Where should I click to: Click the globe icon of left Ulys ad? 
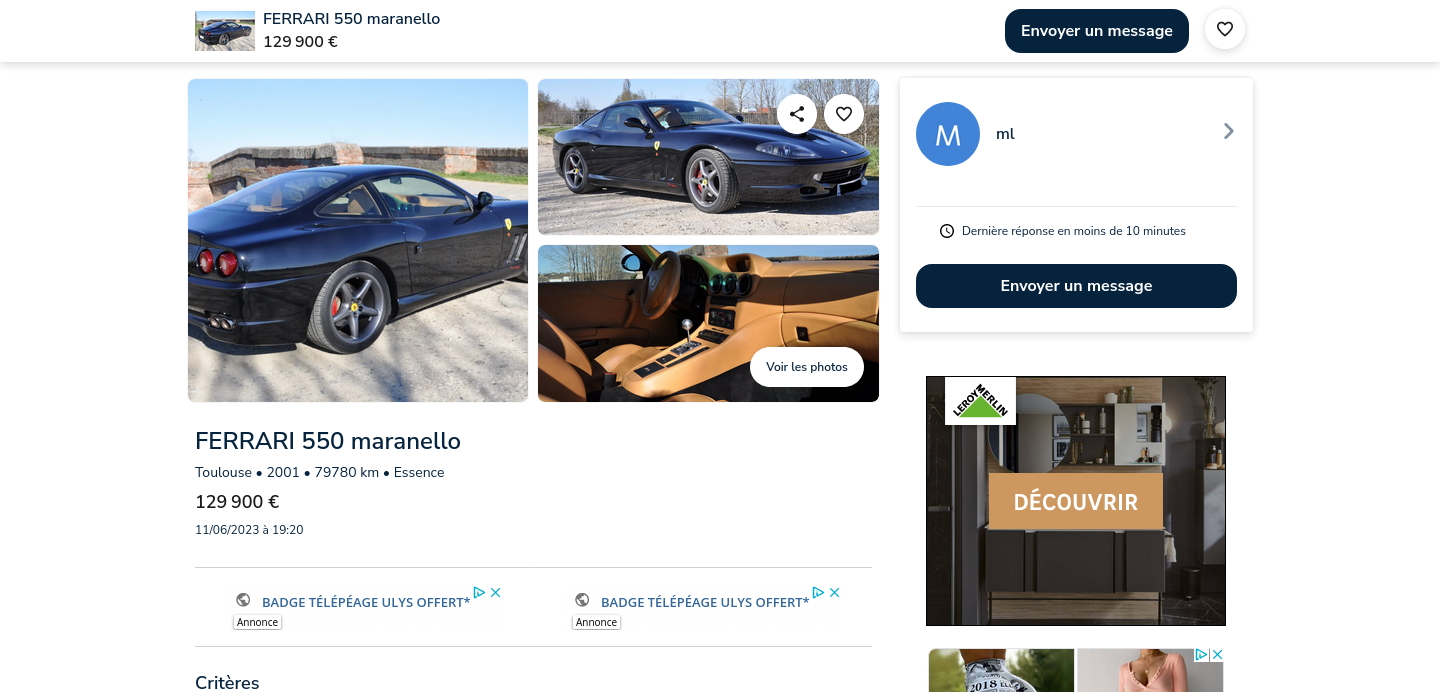pyautogui.click(x=243, y=600)
